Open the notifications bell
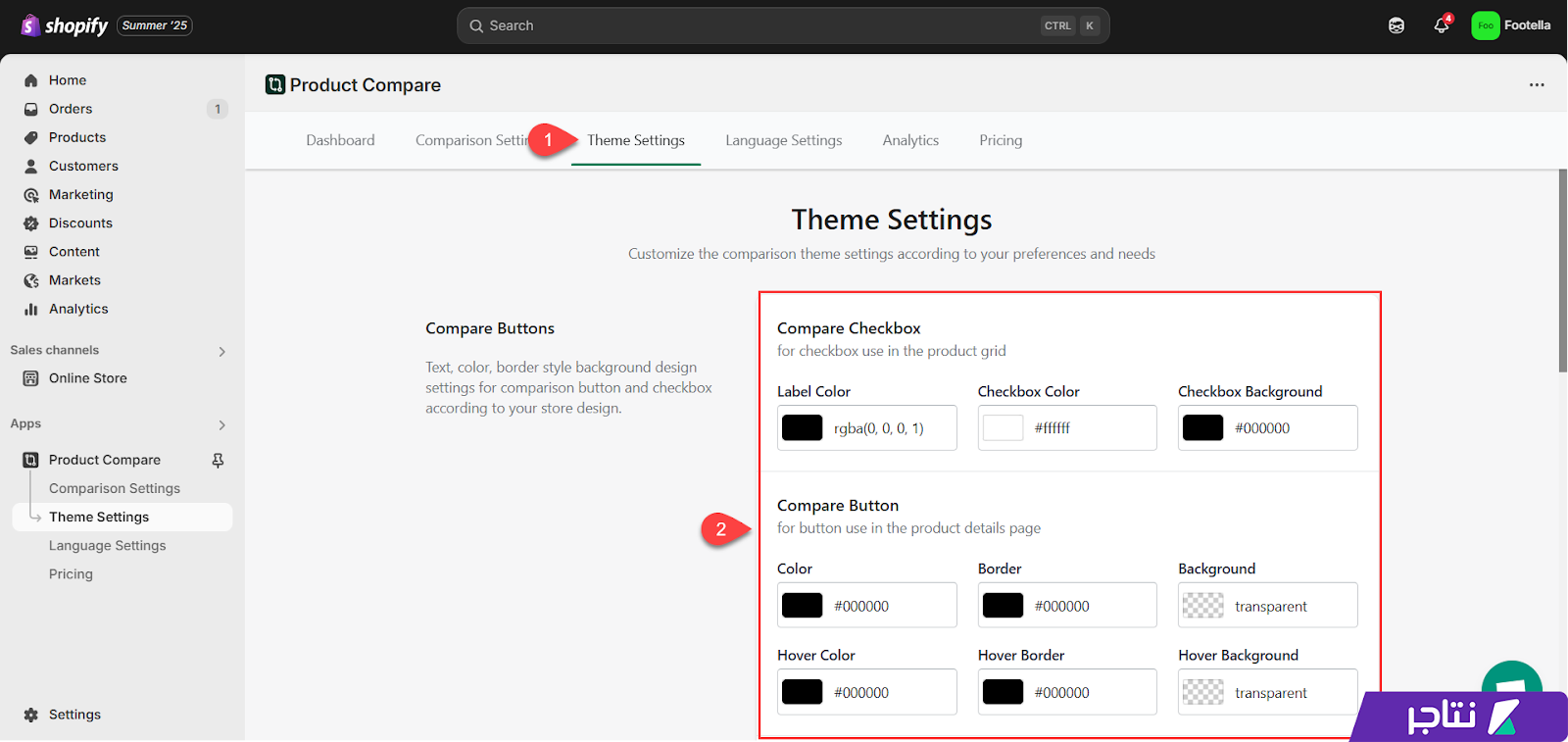 [x=1442, y=25]
